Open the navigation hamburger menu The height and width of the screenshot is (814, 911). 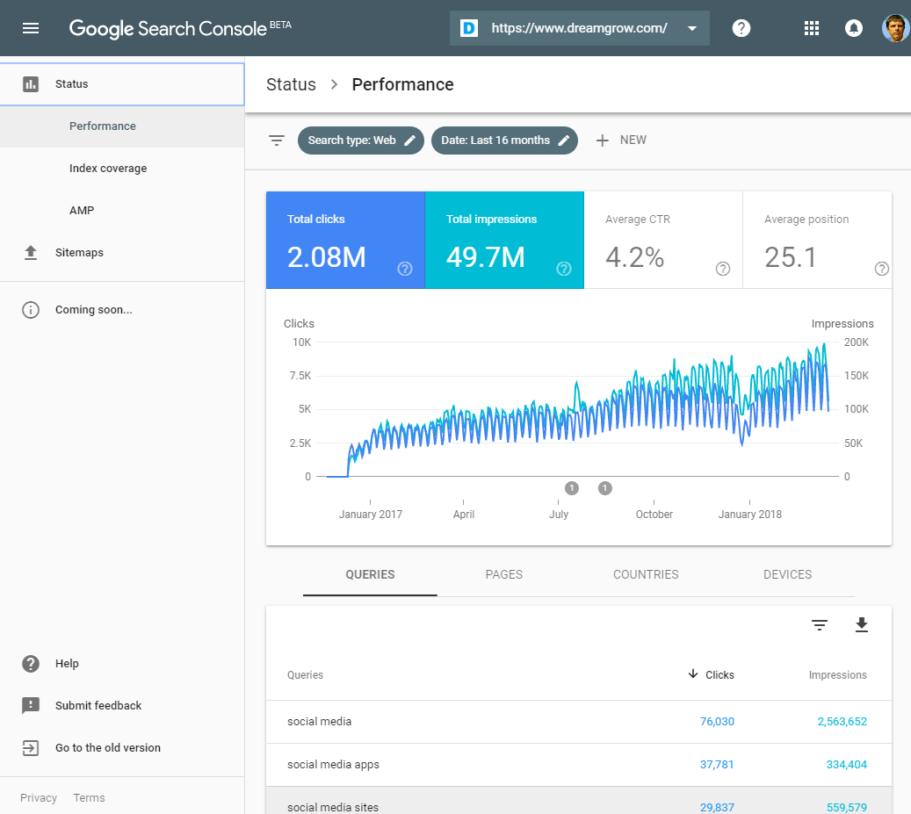click(x=29, y=28)
